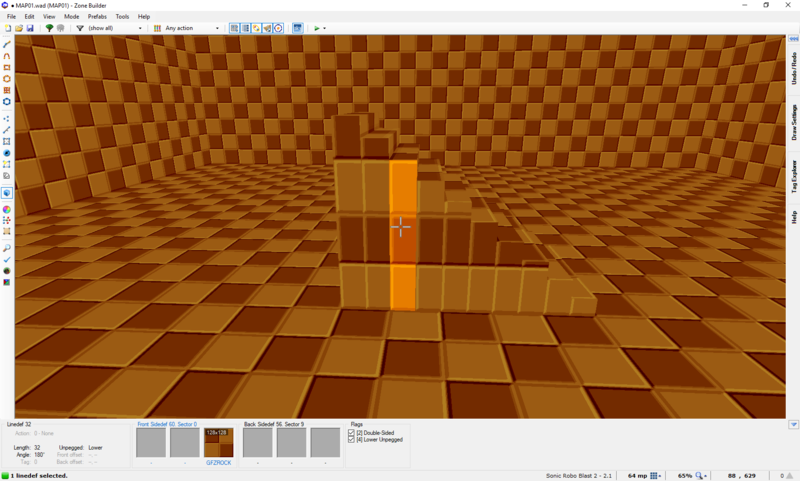Open map file with folder icon
Screen dimensions: 800x481
click(x=19, y=28)
